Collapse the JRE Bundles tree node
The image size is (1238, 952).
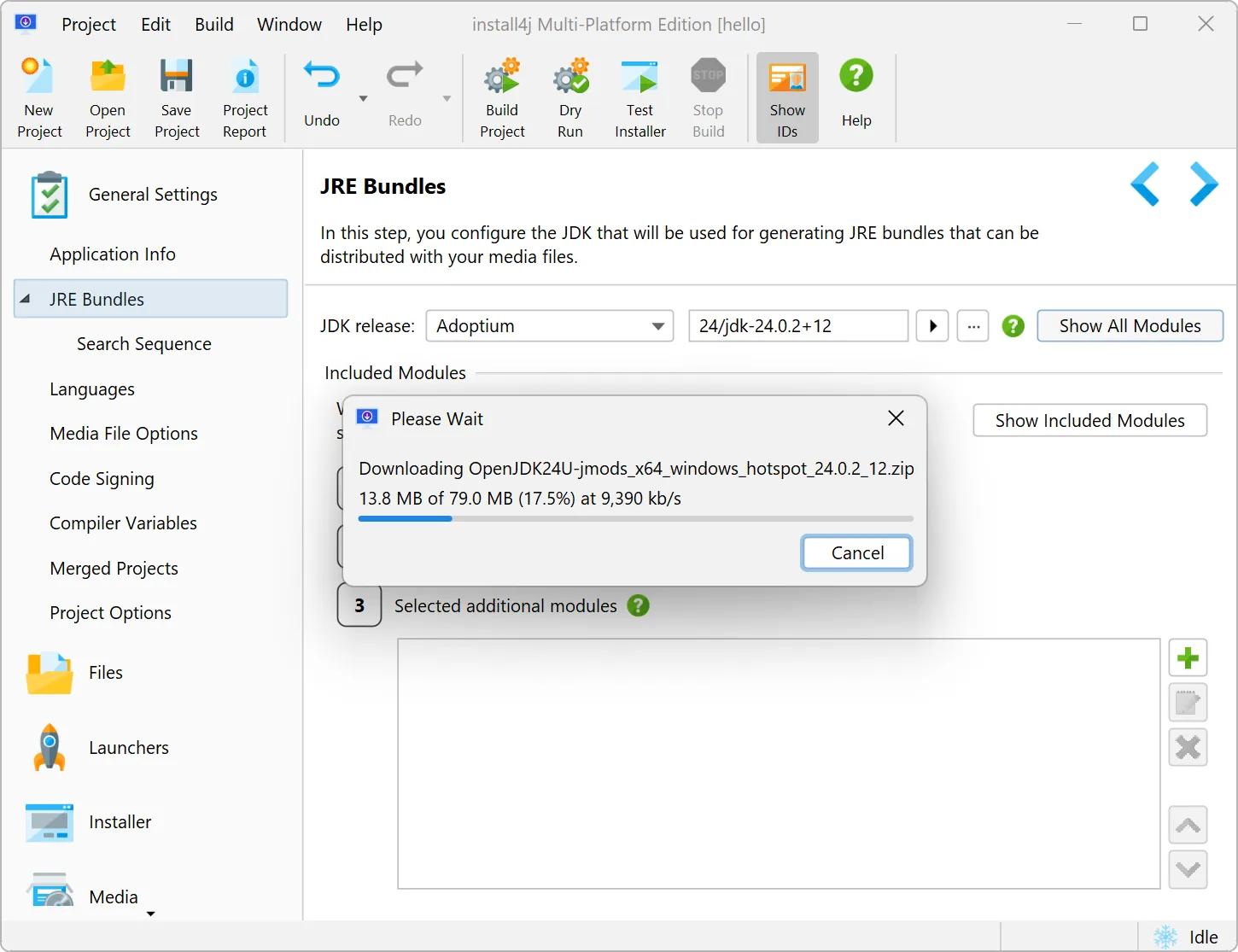pyautogui.click(x=26, y=299)
